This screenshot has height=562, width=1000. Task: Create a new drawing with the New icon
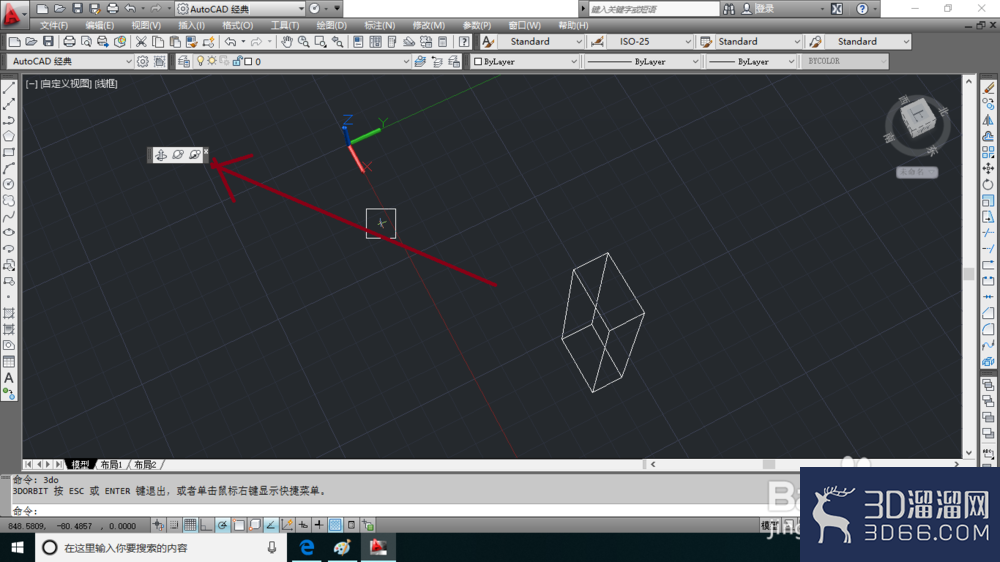click(14, 42)
